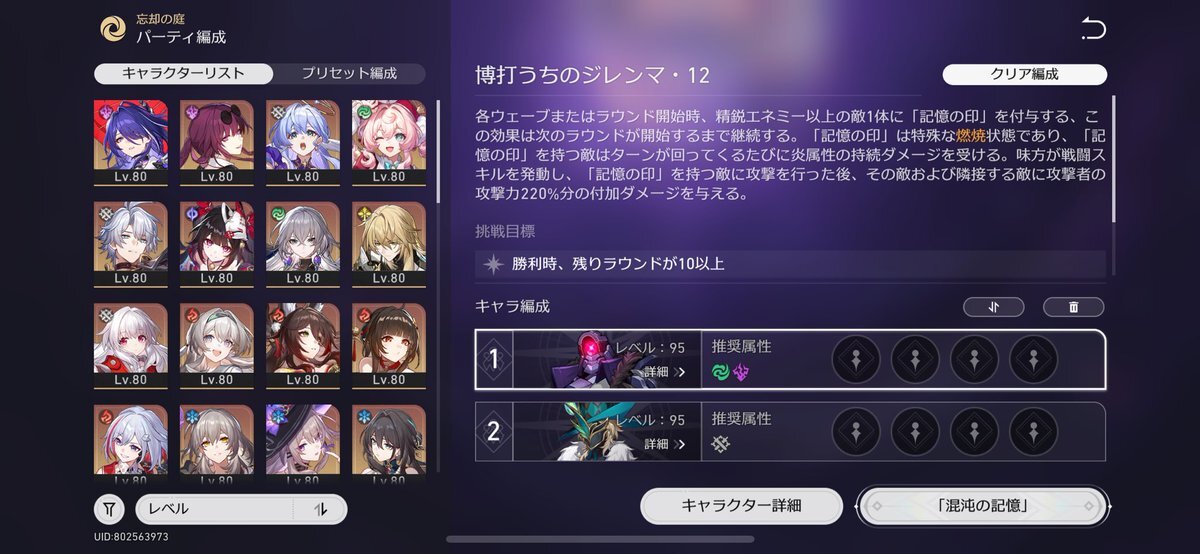Open the character filter funnel icon
Image resolution: width=1200 pixels, height=554 pixels.
click(x=110, y=509)
